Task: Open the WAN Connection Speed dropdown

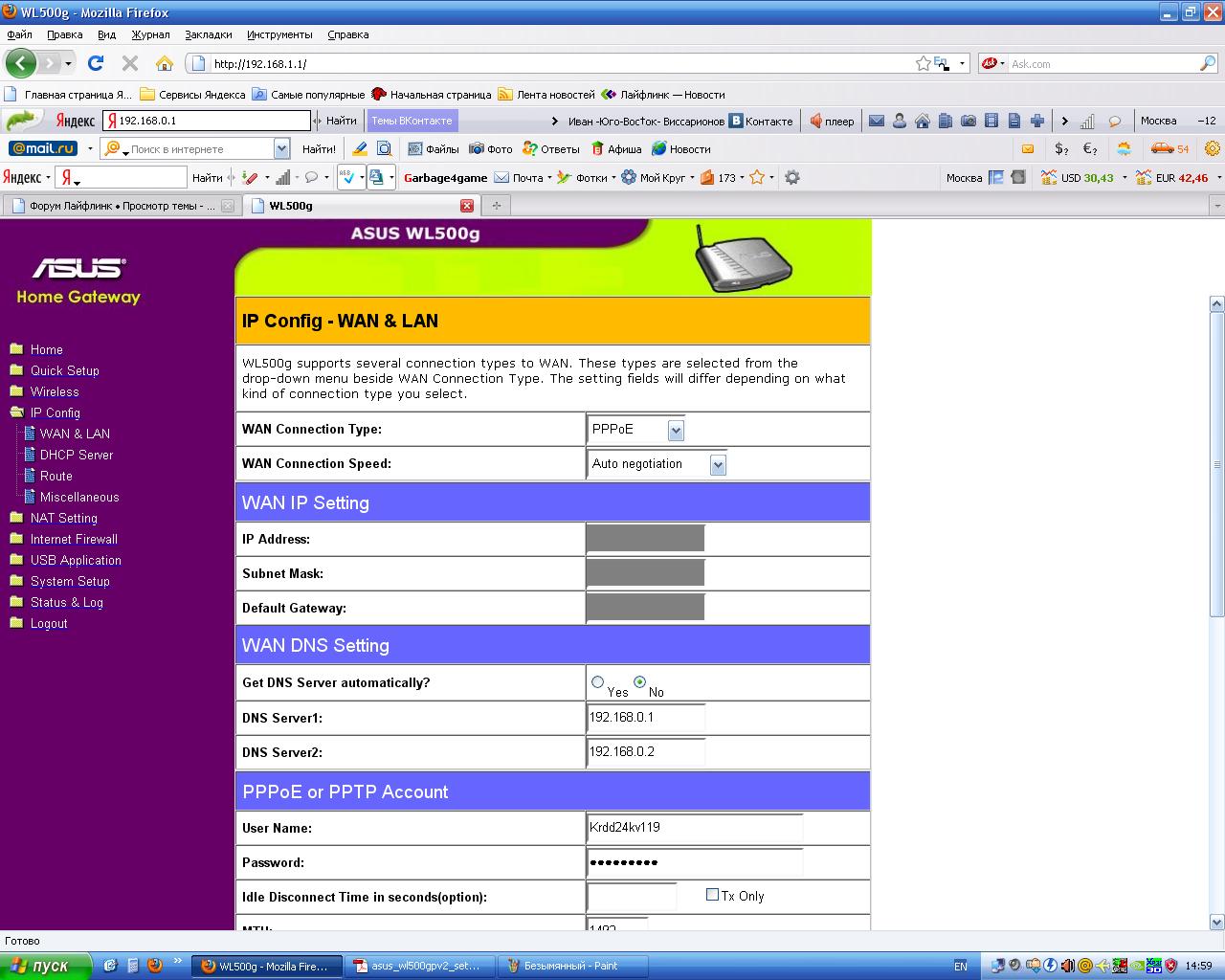Action: [718, 465]
